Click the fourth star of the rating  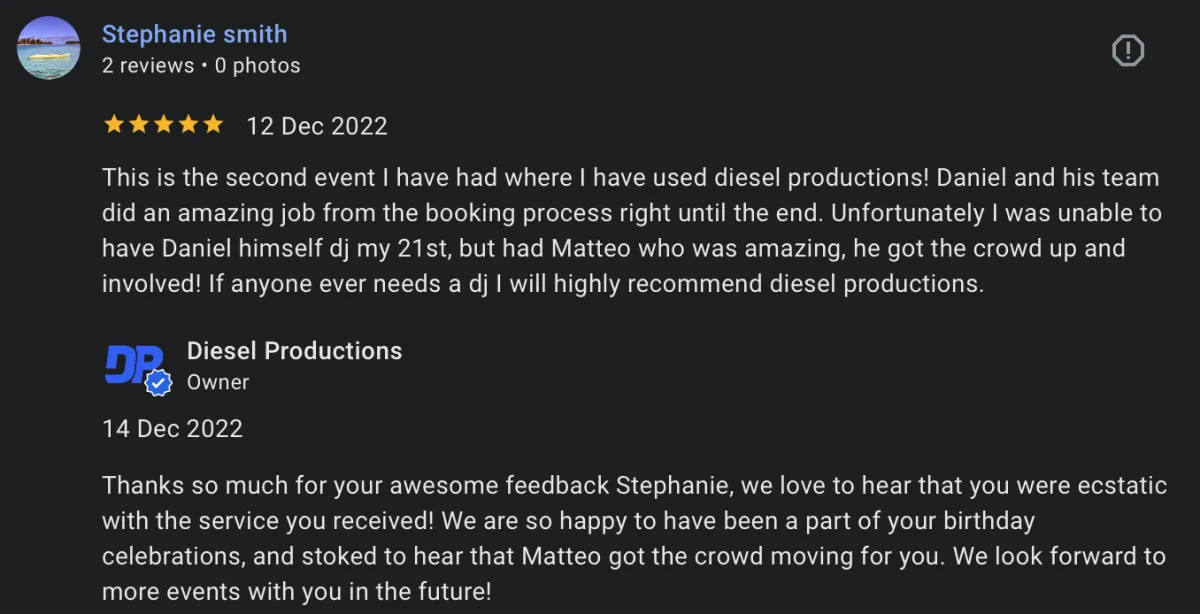tap(189, 125)
